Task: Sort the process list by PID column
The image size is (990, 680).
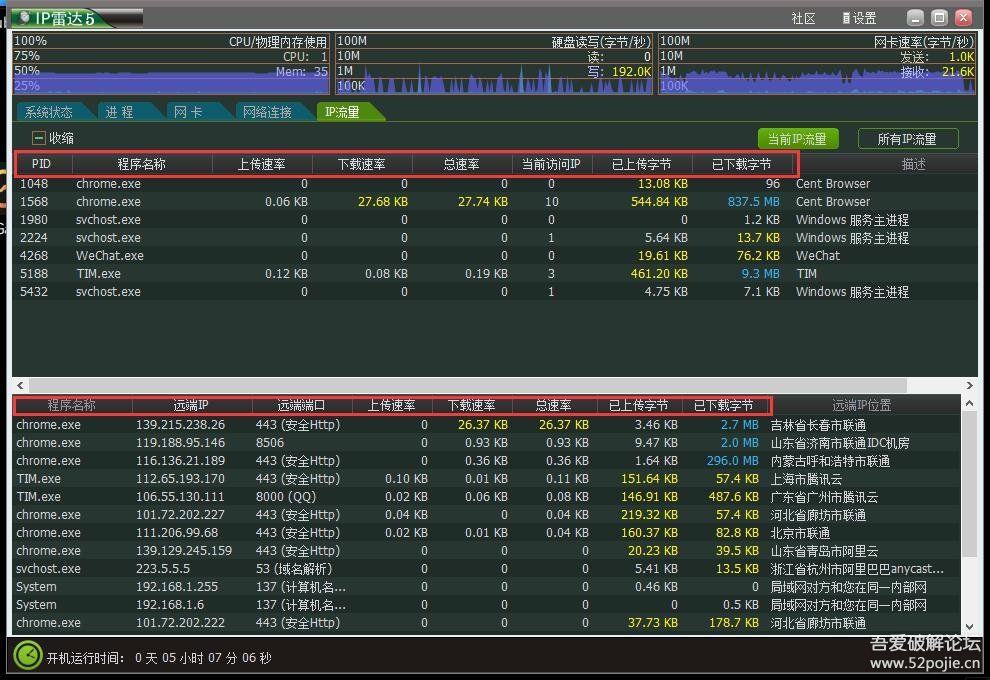Action: point(41,163)
